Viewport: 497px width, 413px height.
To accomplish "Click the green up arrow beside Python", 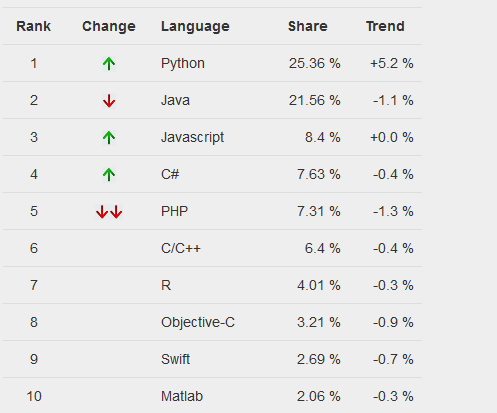I will [109, 64].
